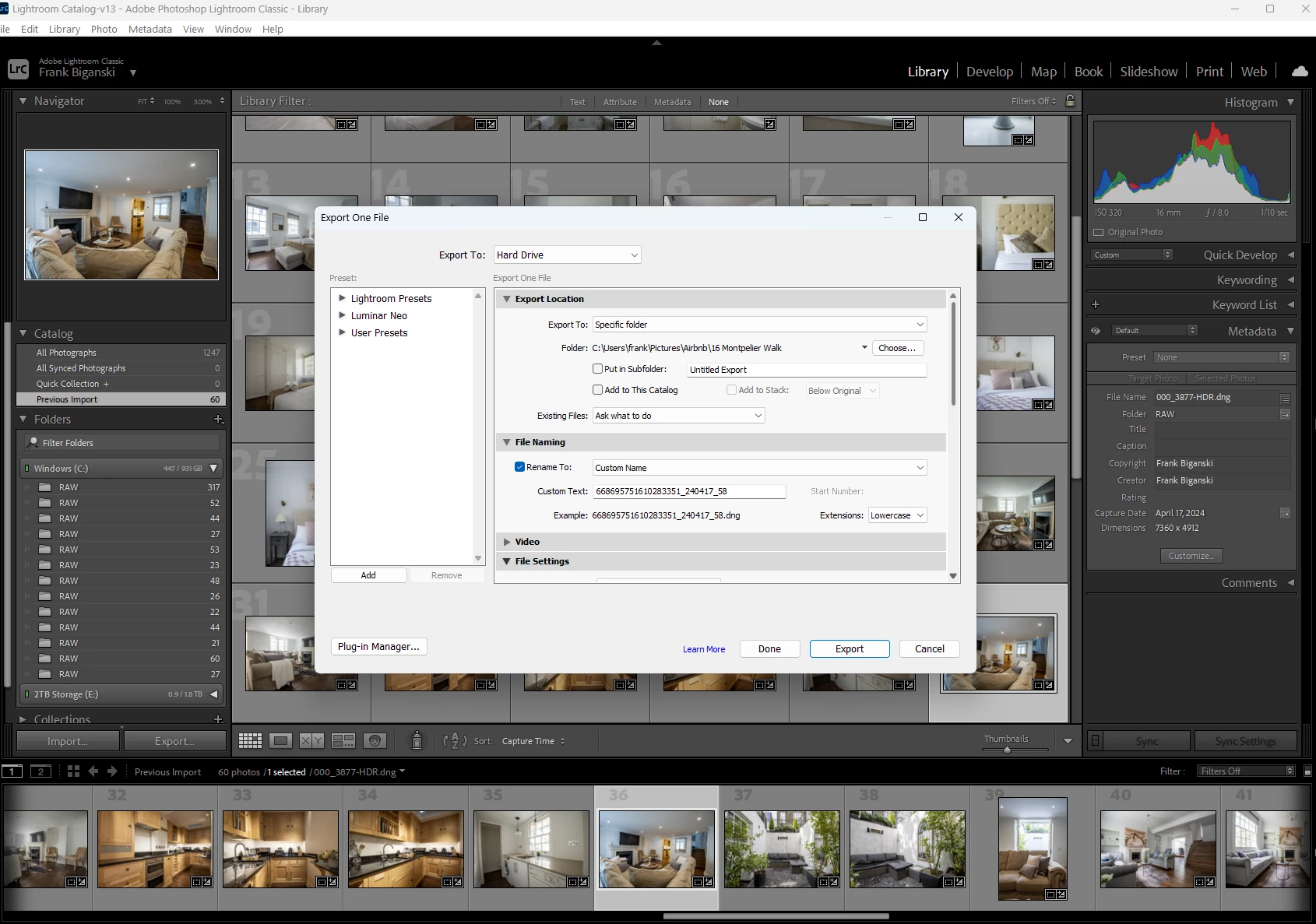Screen dimensions: 1316x924
Task: Open People view face icon
Action: (375, 740)
